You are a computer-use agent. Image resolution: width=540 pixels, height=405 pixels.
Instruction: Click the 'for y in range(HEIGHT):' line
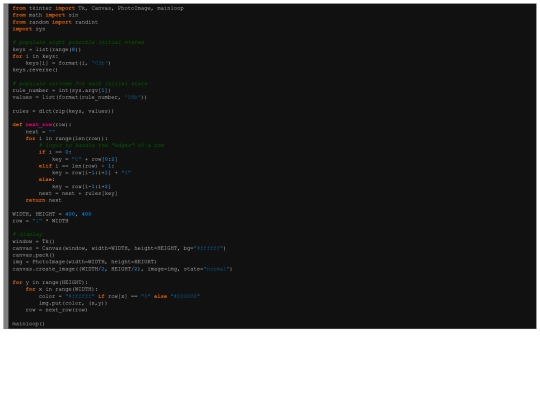tap(50, 282)
